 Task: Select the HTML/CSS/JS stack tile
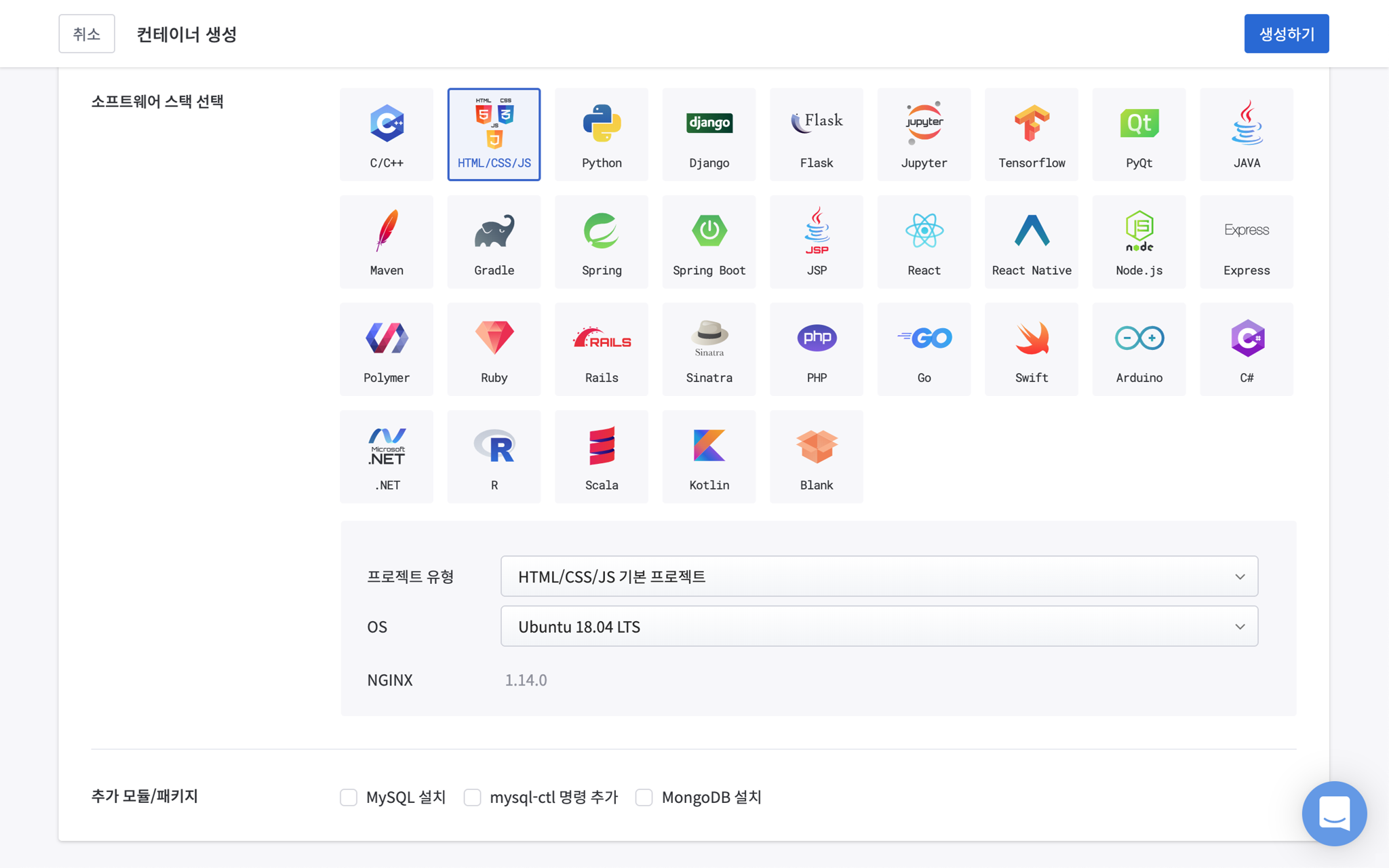pyautogui.click(x=494, y=134)
